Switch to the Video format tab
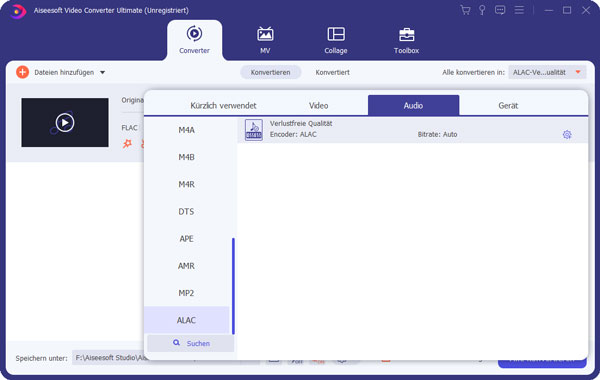Image resolution: width=600 pixels, height=380 pixels. point(318,106)
